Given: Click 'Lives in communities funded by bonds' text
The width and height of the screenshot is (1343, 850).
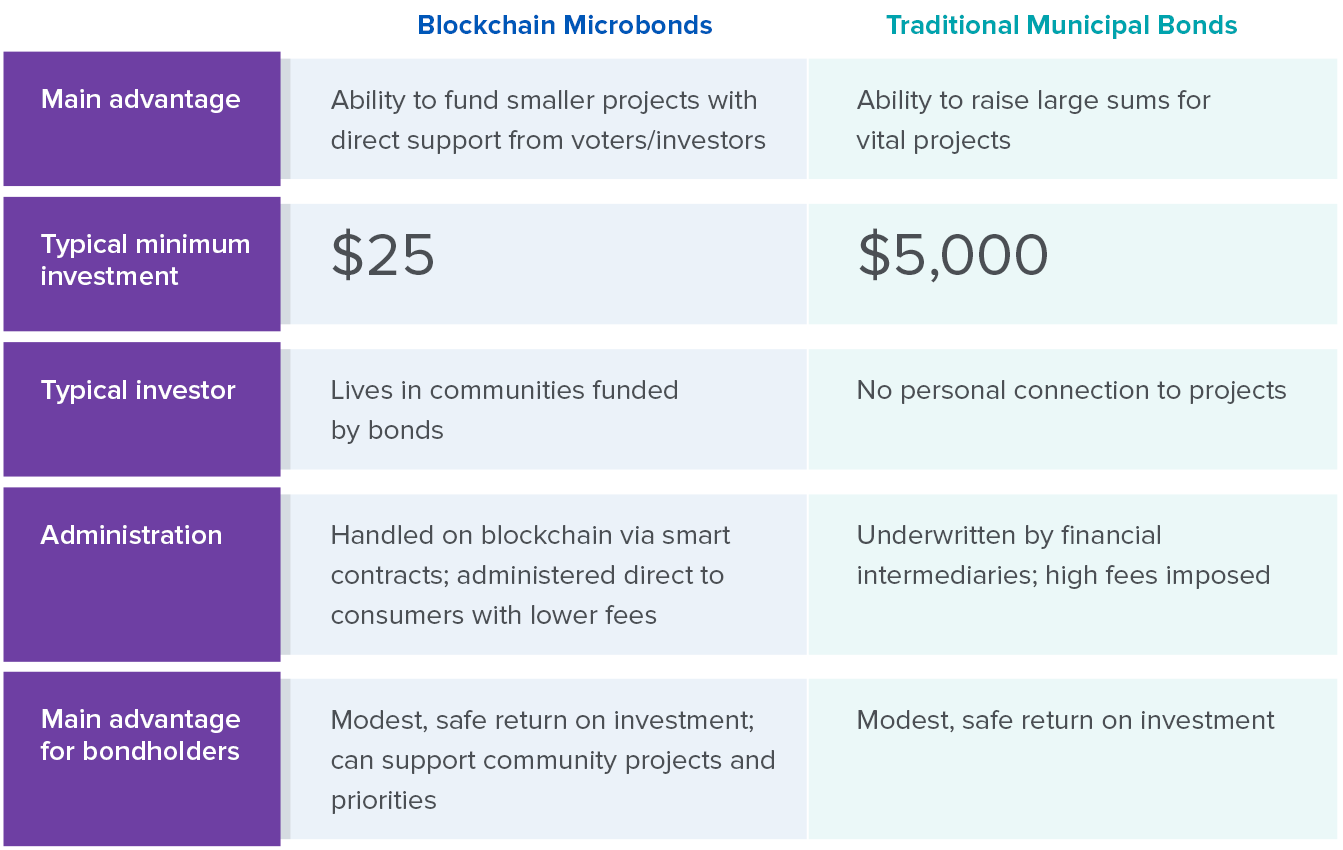Looking at the screenshot, I should (x=505, y=410).
